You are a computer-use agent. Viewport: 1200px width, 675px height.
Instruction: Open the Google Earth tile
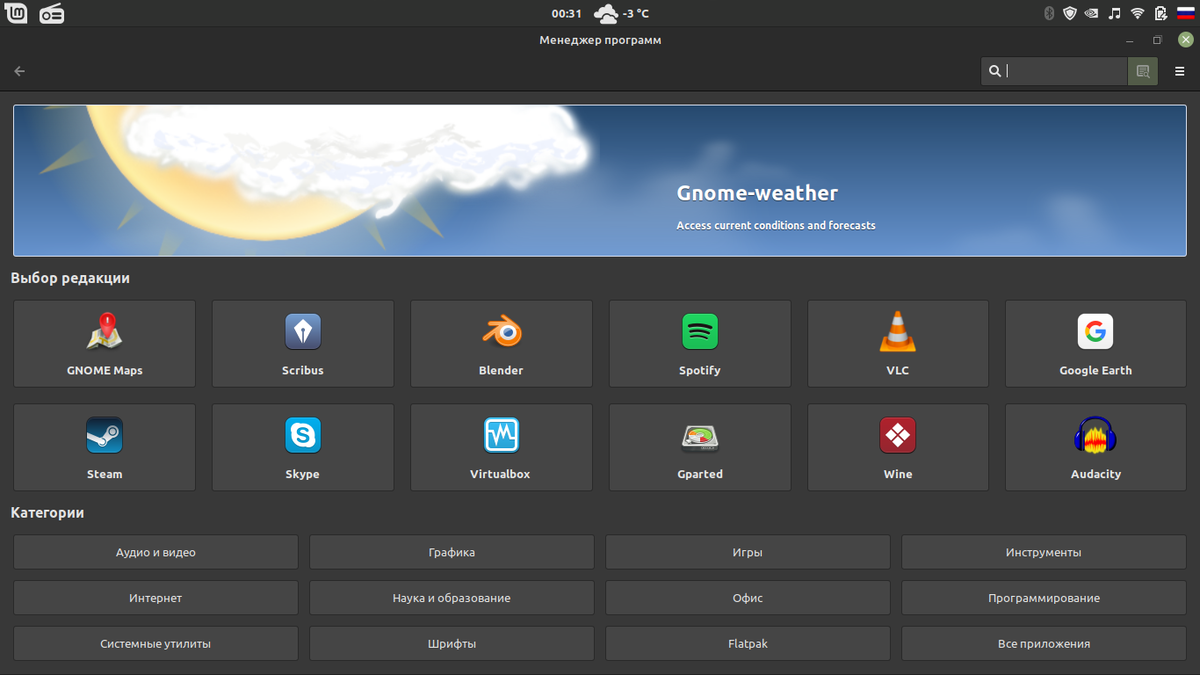(1095, 343)
